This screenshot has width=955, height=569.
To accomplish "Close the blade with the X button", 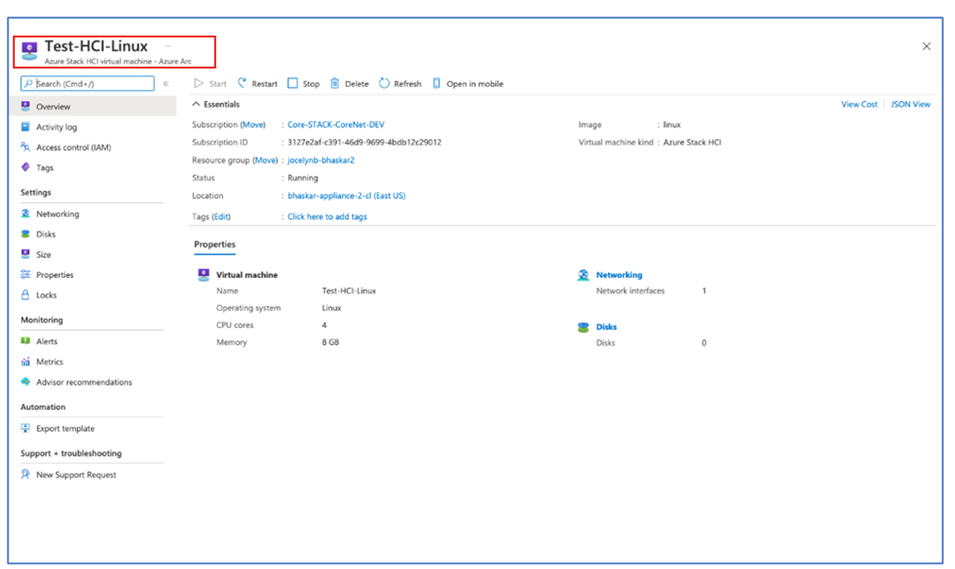I will (x=926, y=46).
